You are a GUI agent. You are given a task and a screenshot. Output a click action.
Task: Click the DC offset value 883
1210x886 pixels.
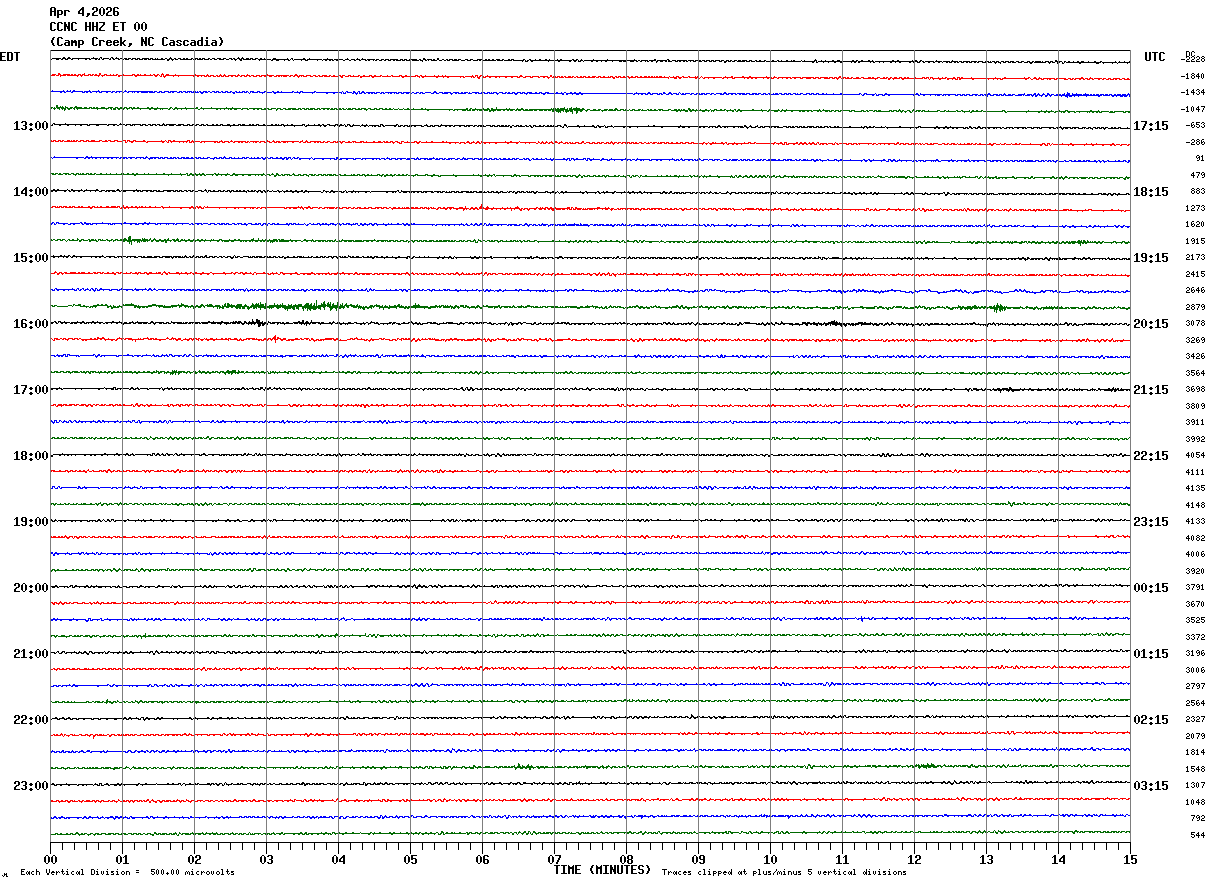(1198, 192)
